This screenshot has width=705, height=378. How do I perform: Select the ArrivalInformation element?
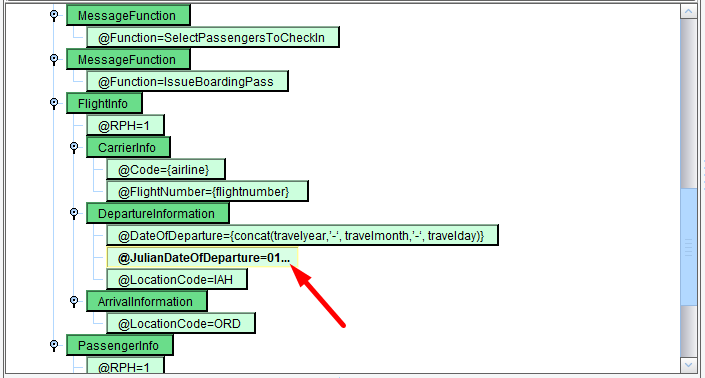click(x=147, y=302)
